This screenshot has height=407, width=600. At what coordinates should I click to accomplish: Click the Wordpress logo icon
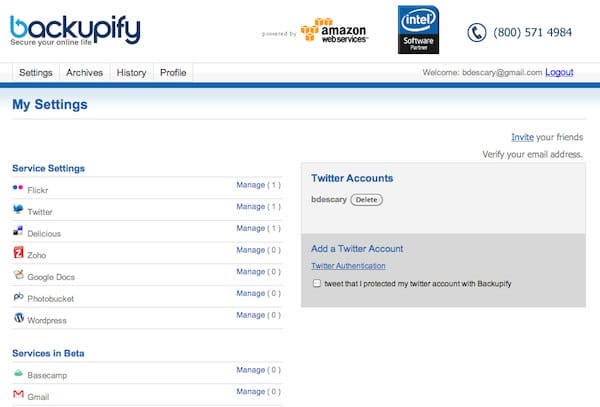pyautogui.click(x=18, y=318)
